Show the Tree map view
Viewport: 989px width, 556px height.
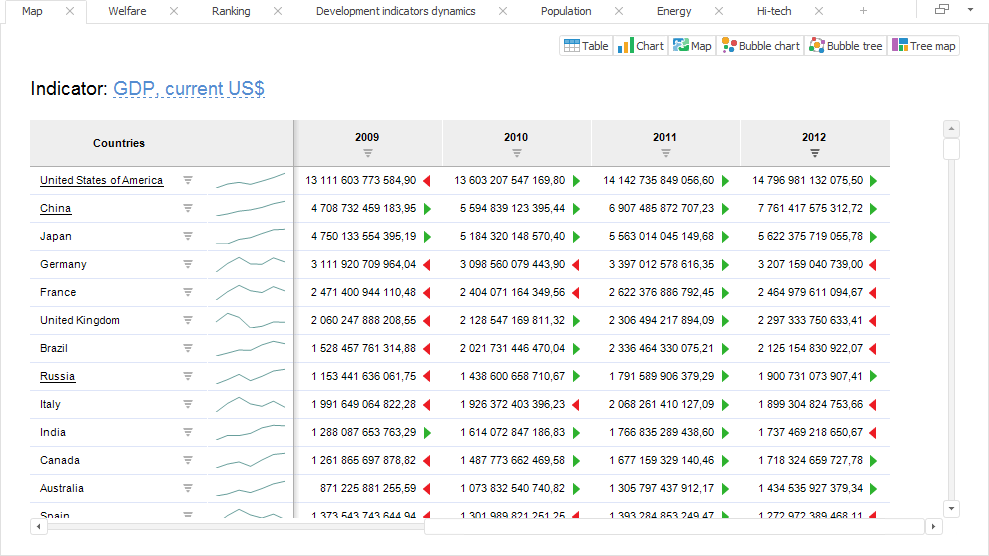pyautogui.click(x=923, y=46)
